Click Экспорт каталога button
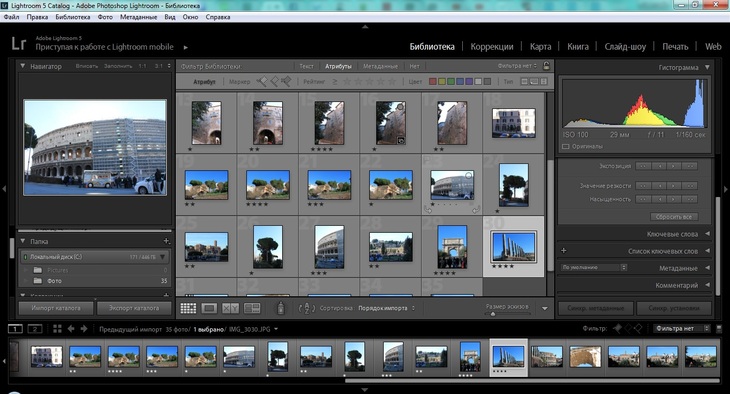The width and height of the screenshot is (730, 394). [x=134, y=308]
